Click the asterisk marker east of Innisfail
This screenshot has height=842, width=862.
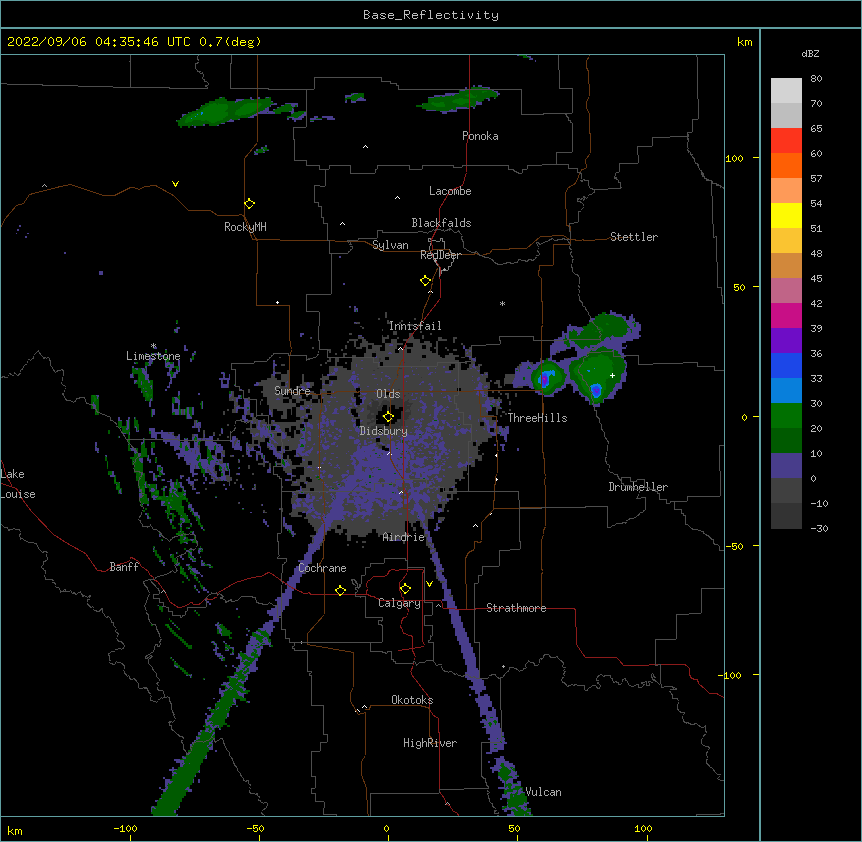502,303
